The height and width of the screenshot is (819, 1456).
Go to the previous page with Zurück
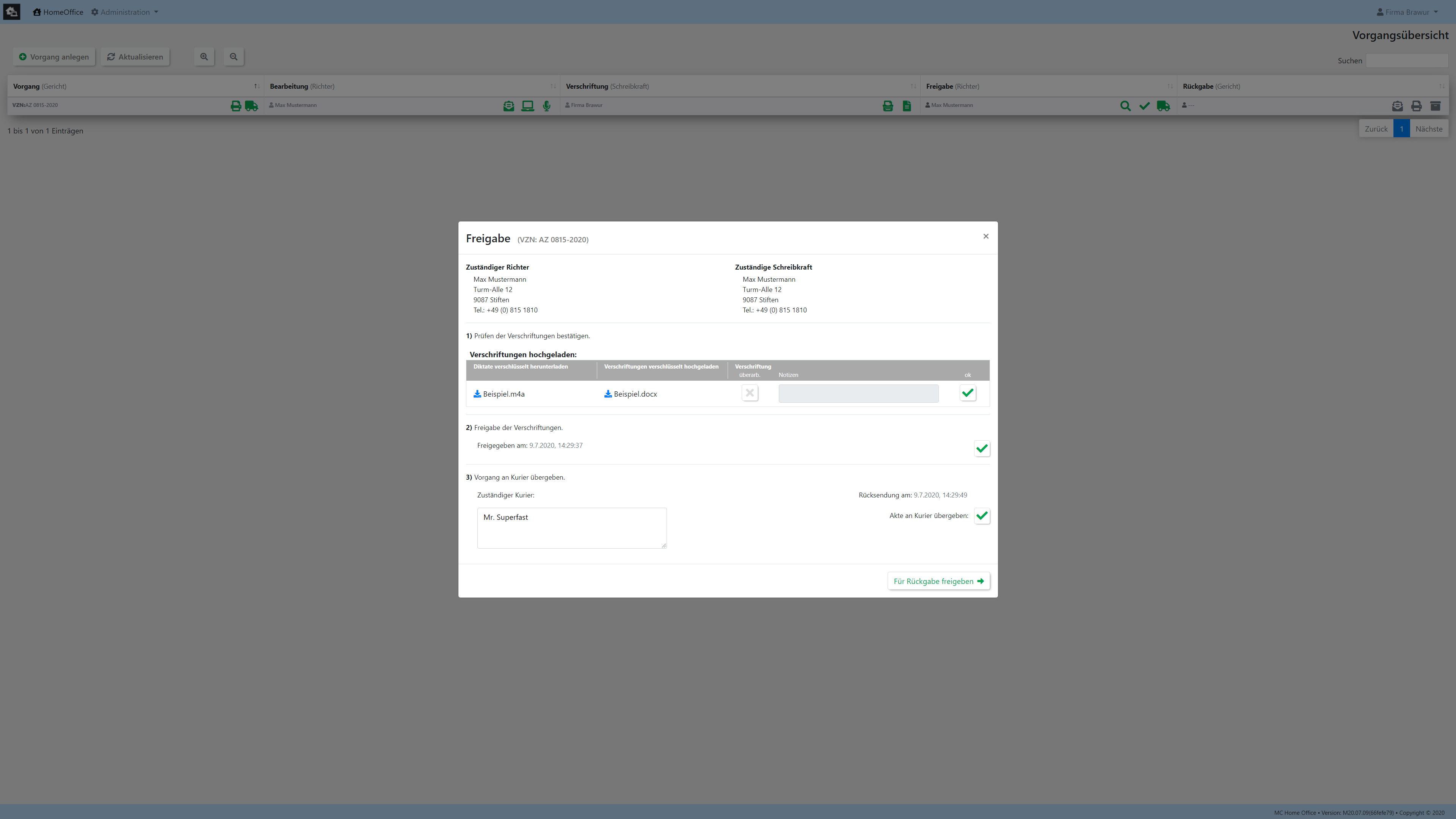coord(1376,129)
